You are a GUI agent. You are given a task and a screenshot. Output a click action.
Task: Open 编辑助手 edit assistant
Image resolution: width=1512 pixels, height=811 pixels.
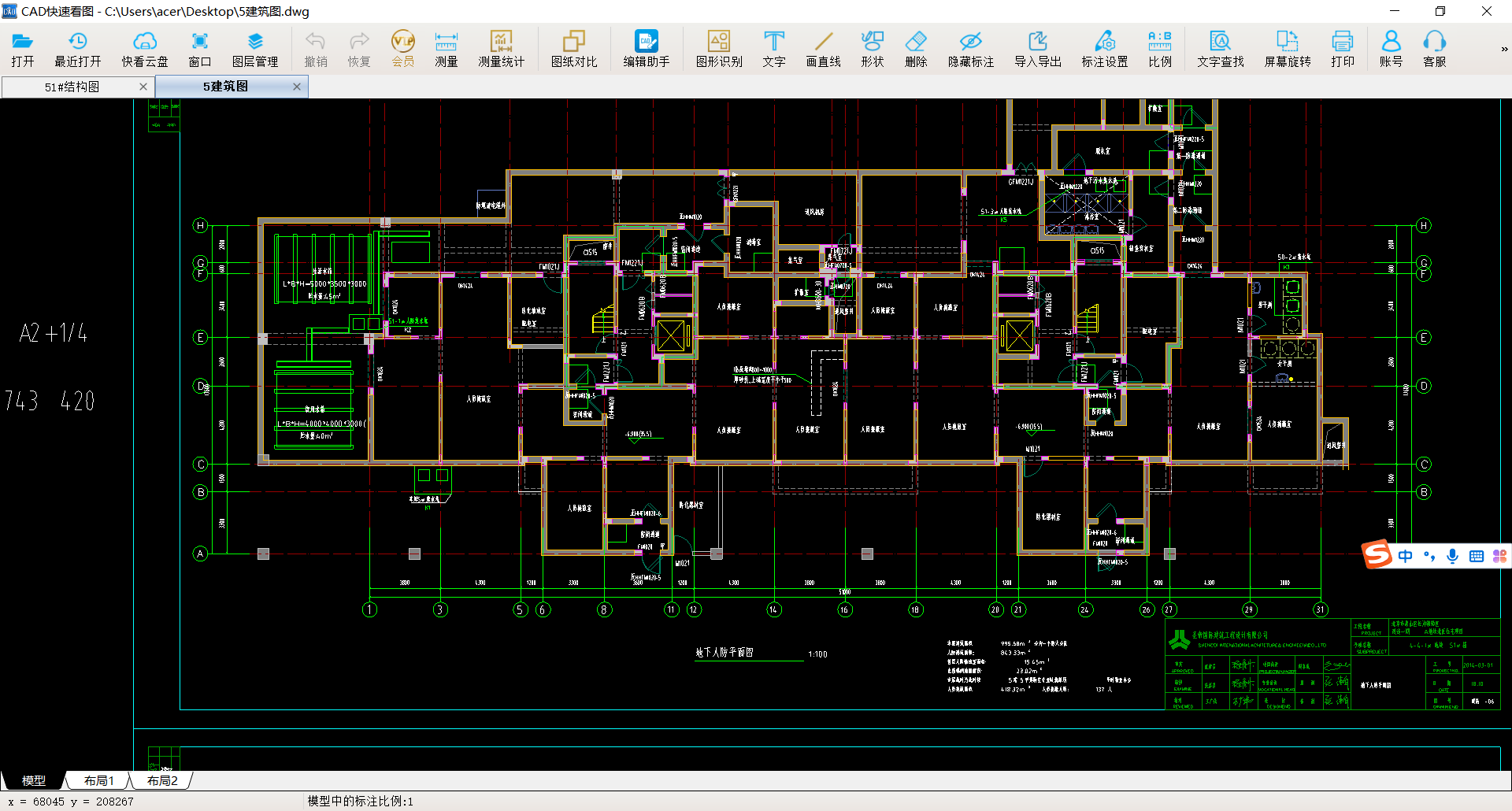pyautogui.click(x=647, y=50)
